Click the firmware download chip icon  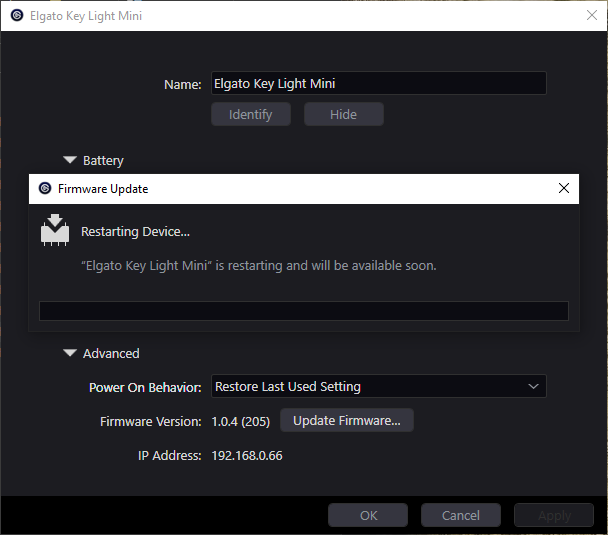(x=55, y=230)
